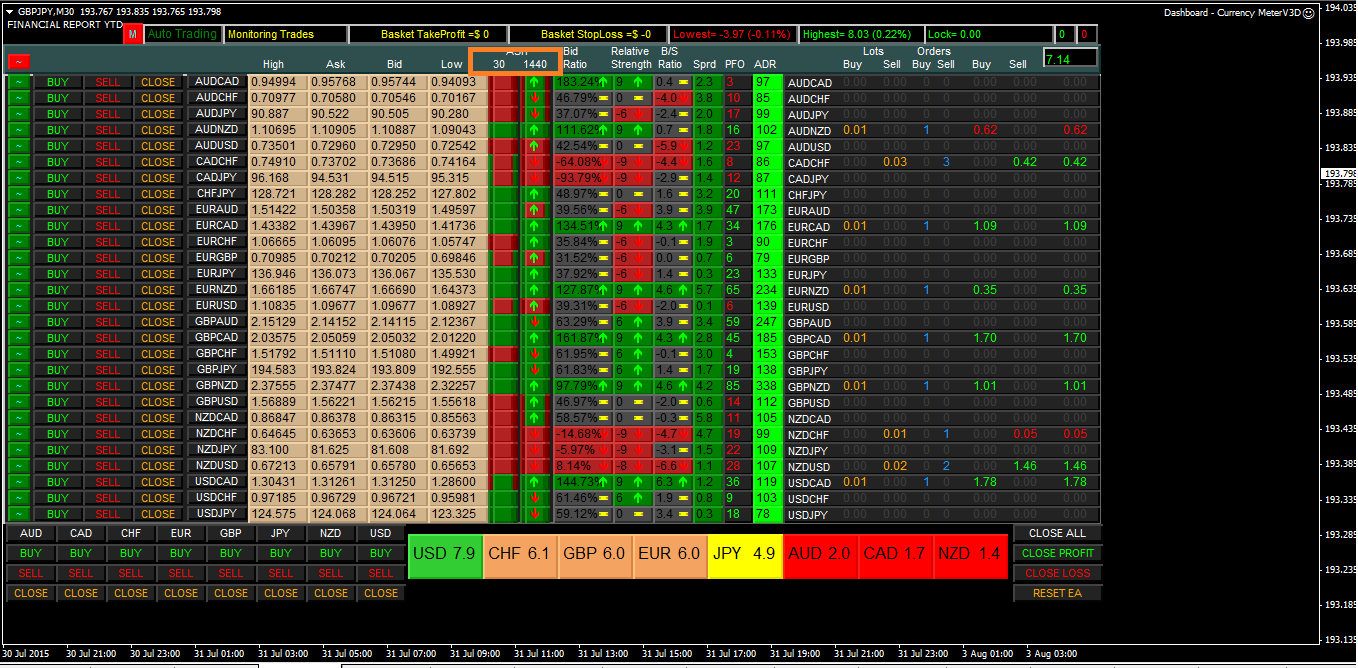Click SELL under the JPY currency column
Image resolution: width=1358 pixels, height=668 pixels.
click(281, 573)
